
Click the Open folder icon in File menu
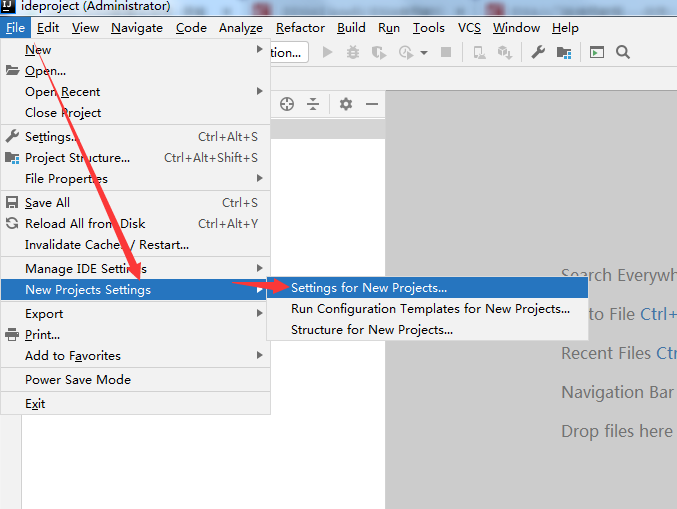pos(13,70)
